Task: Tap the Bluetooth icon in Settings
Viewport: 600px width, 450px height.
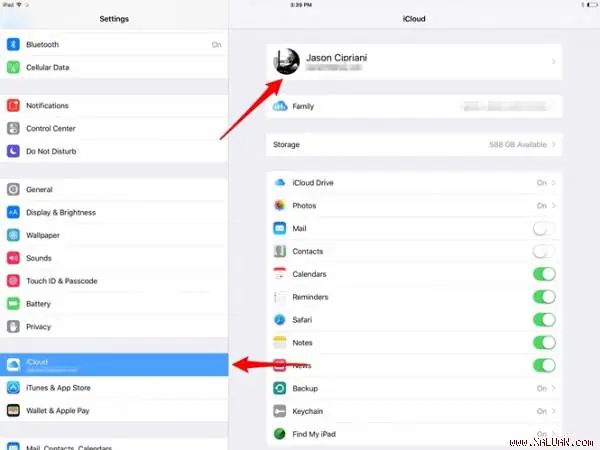Action: click(13, 44)
